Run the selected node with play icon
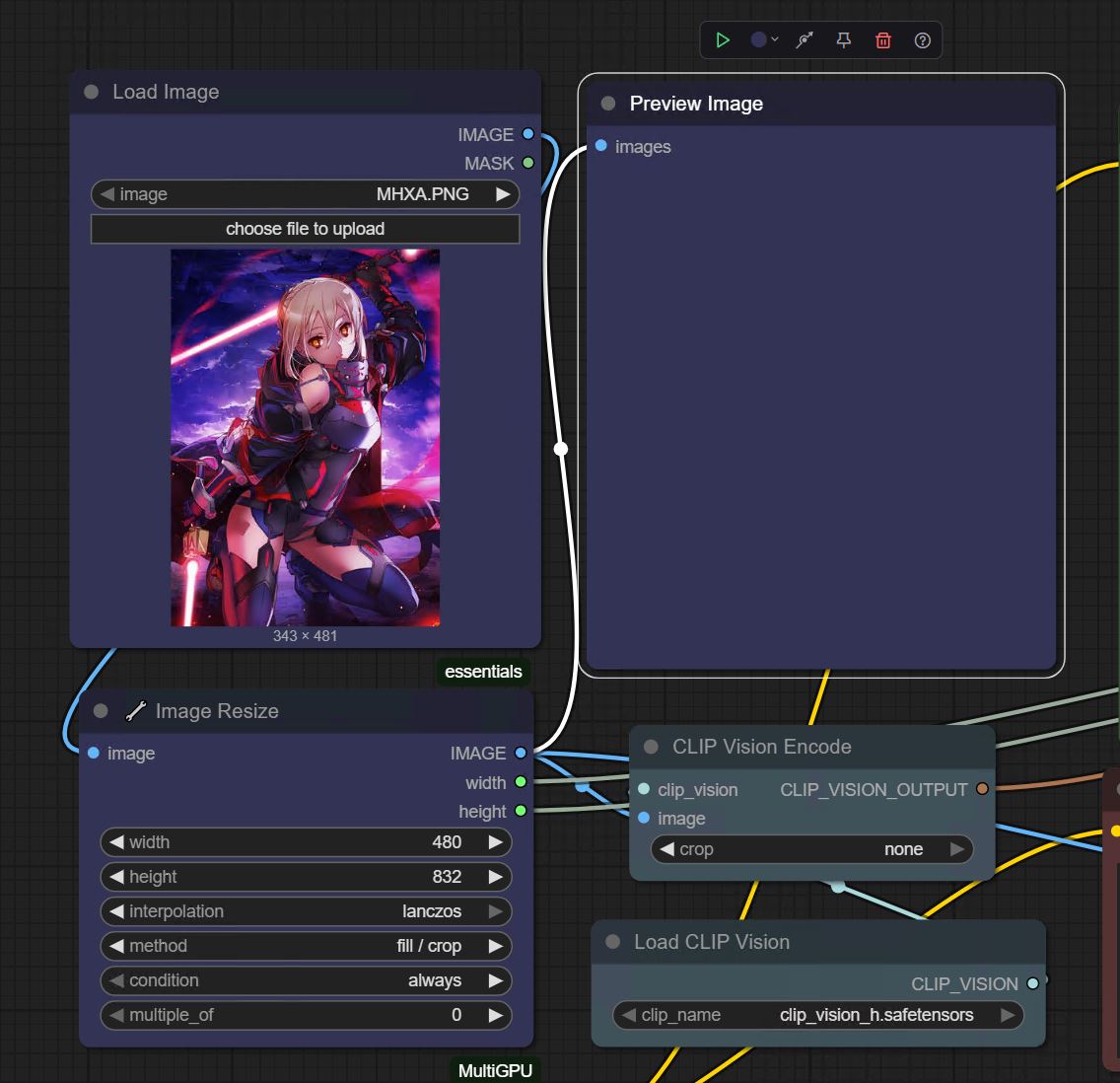The image size is (1120, 1083). point(722,40)
